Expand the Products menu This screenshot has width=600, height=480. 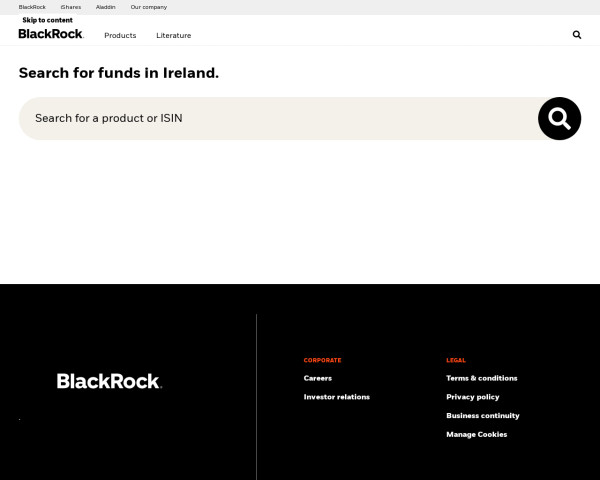pyautogui.click(x=120, y=35)
